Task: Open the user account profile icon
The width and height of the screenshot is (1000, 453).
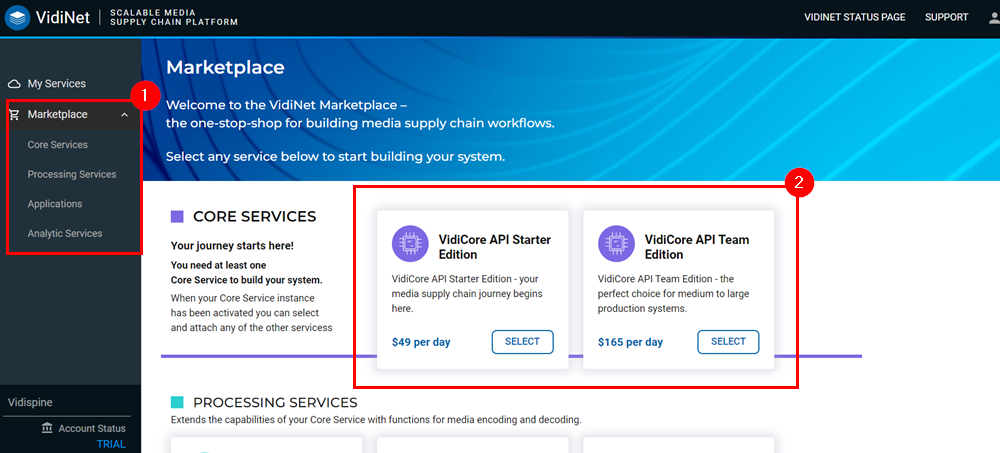Action: click(x=992, y=17)
